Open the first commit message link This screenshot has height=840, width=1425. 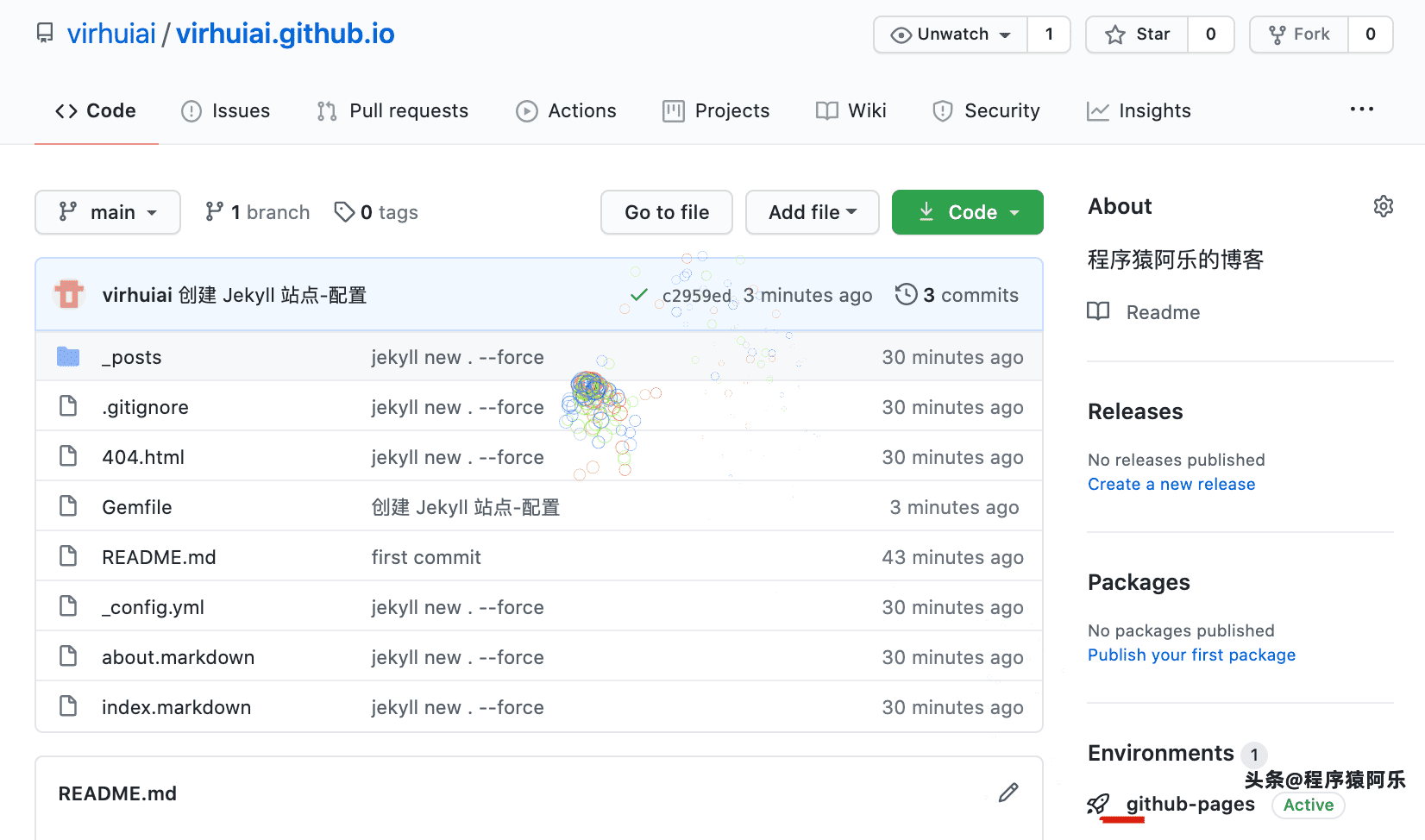coord(426,557)
